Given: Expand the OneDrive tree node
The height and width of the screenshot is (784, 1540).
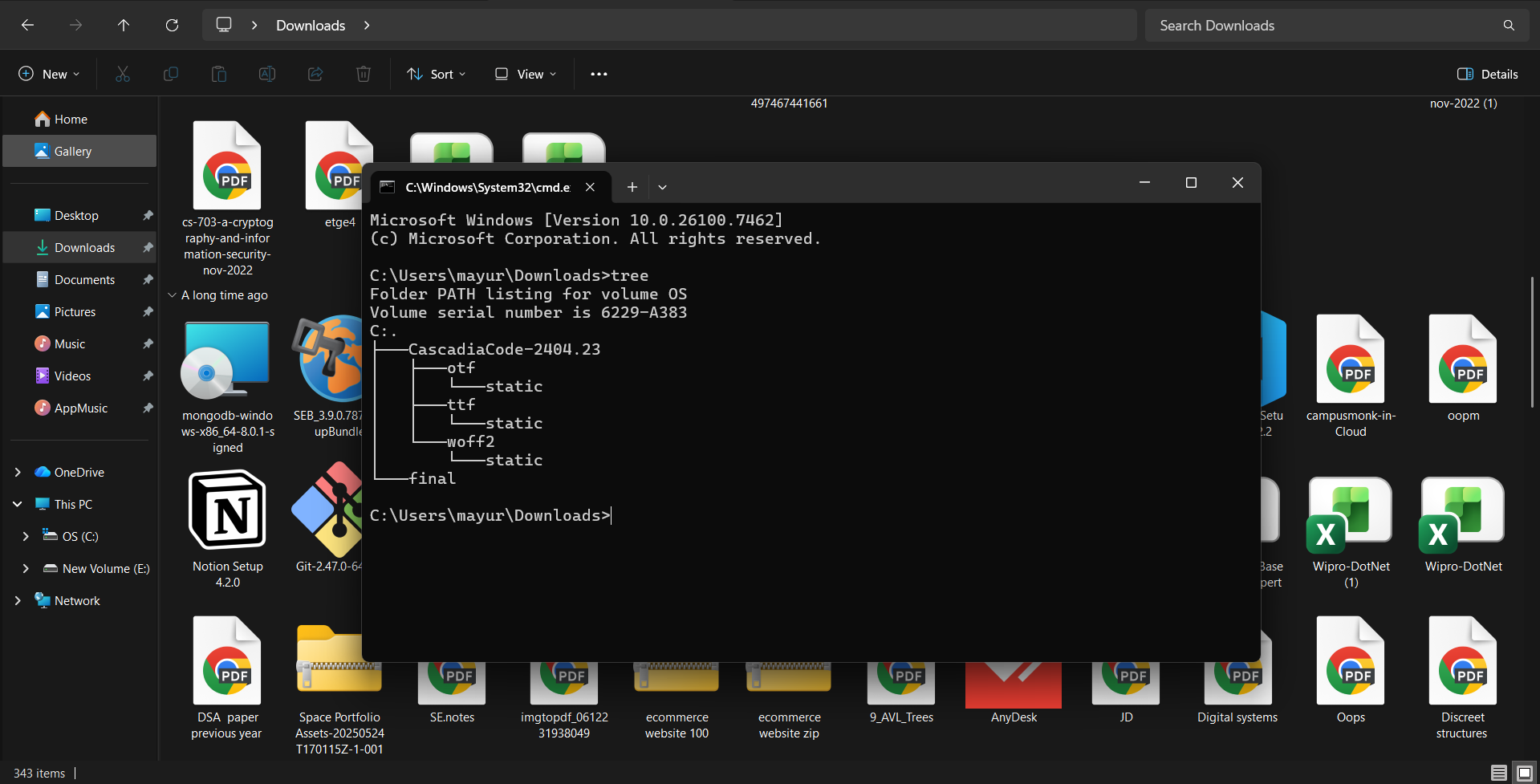Looking at the screenshot, I should (18, 473).
